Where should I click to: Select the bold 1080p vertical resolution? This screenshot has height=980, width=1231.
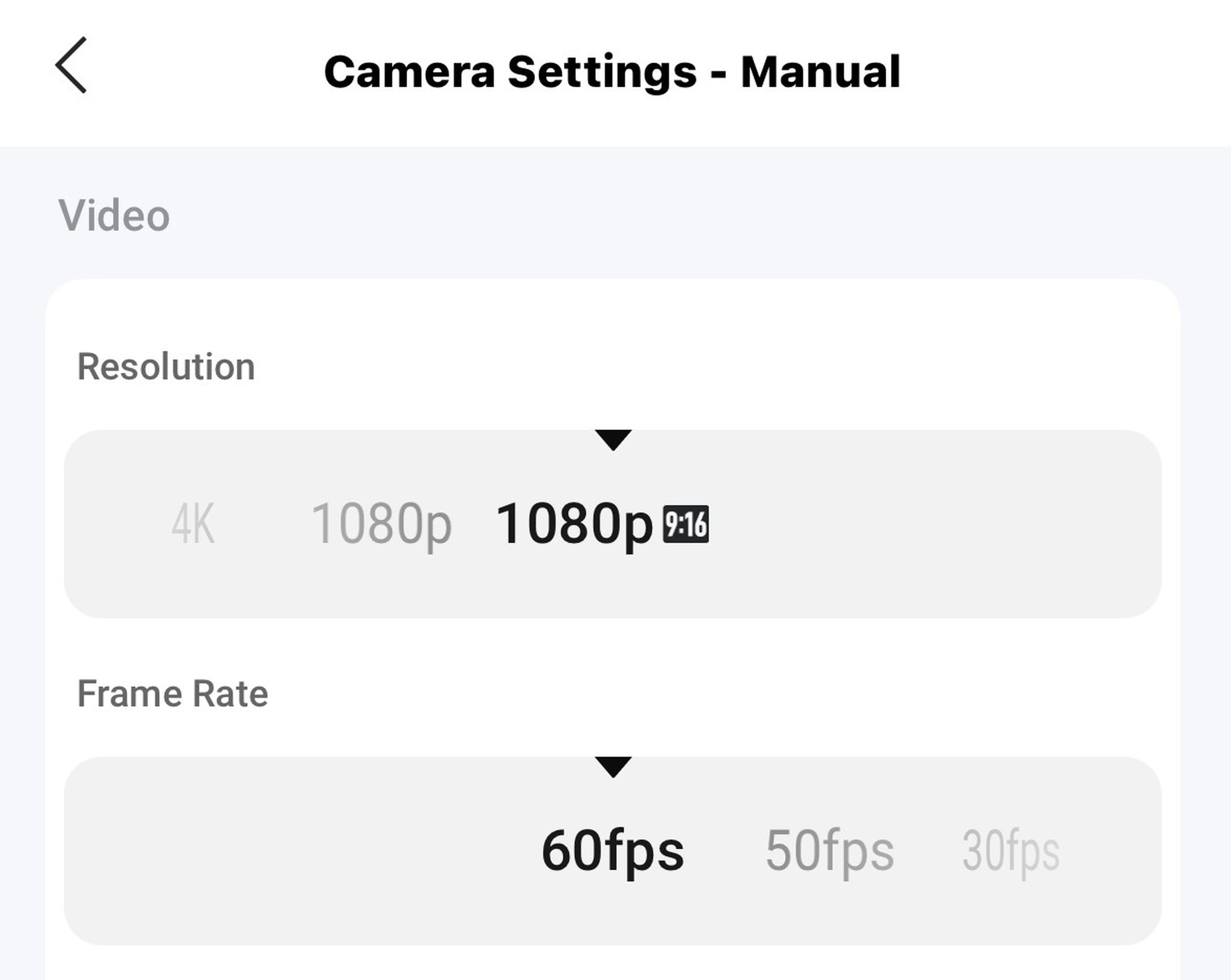coord(574,524)
